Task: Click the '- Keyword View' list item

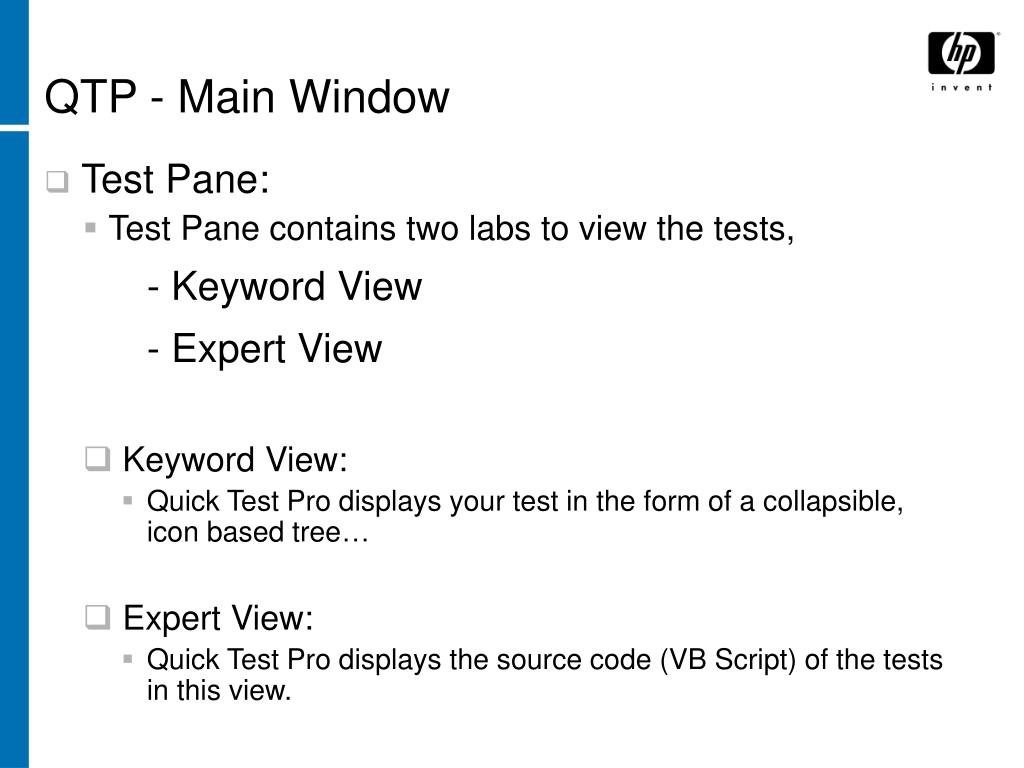Action: click(285, 286)
